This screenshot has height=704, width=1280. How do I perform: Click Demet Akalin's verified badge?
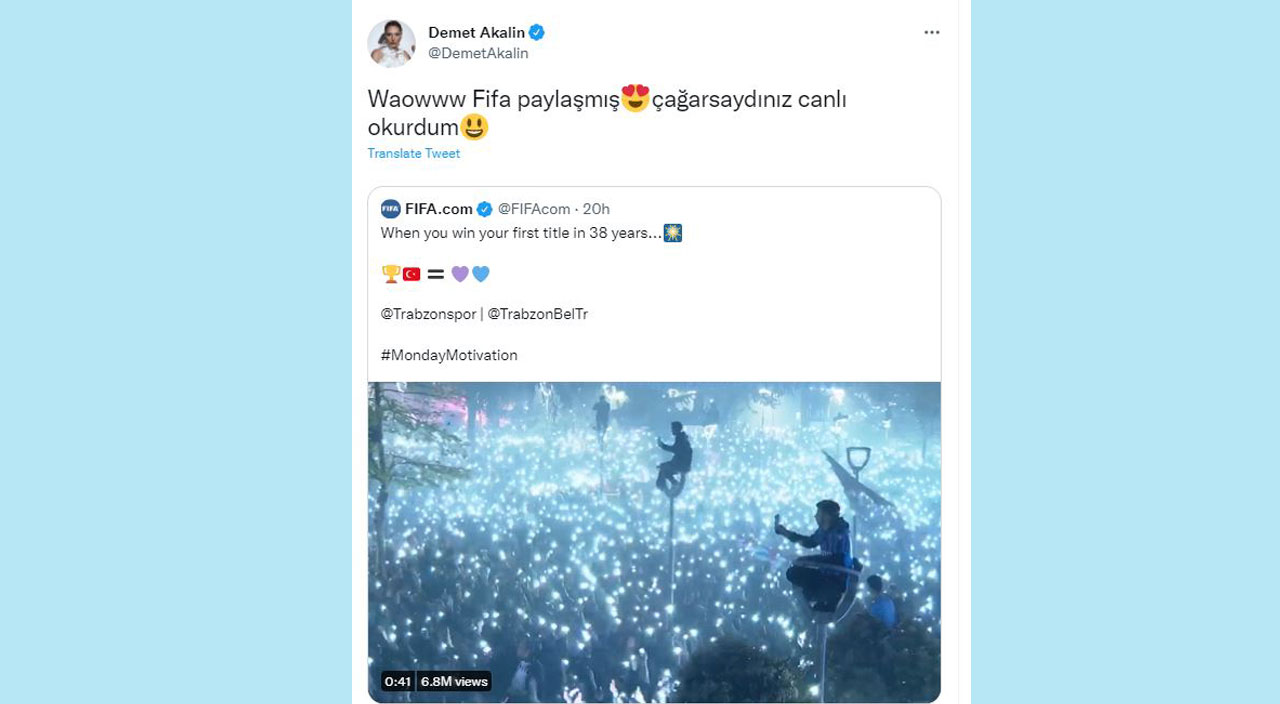(536, 32)
